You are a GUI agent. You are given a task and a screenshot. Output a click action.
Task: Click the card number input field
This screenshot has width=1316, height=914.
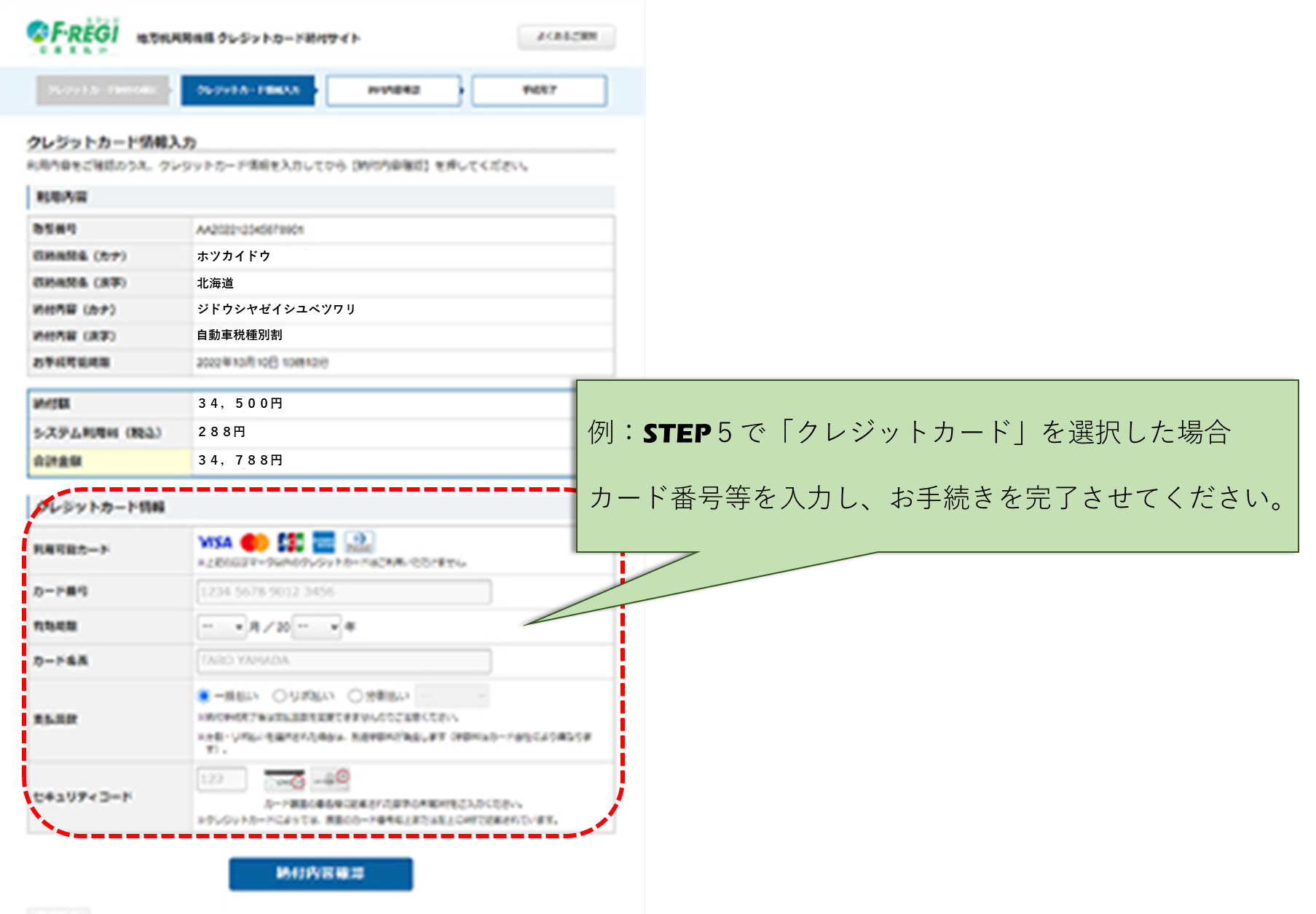coord(342,591)
